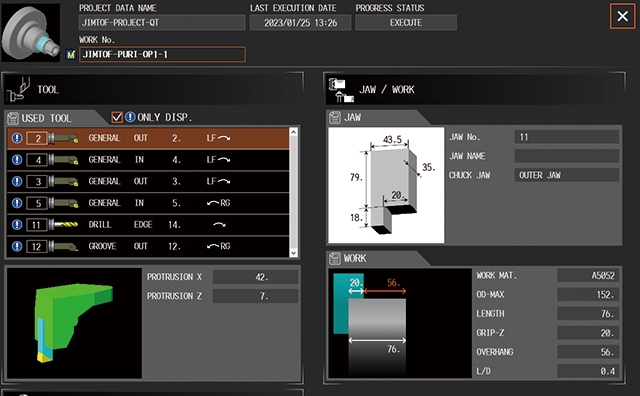The height and width of the screenshot is (396, 640).
Task: Click the blue info icon next to ONLY DISP.
Action: (130, 118)
